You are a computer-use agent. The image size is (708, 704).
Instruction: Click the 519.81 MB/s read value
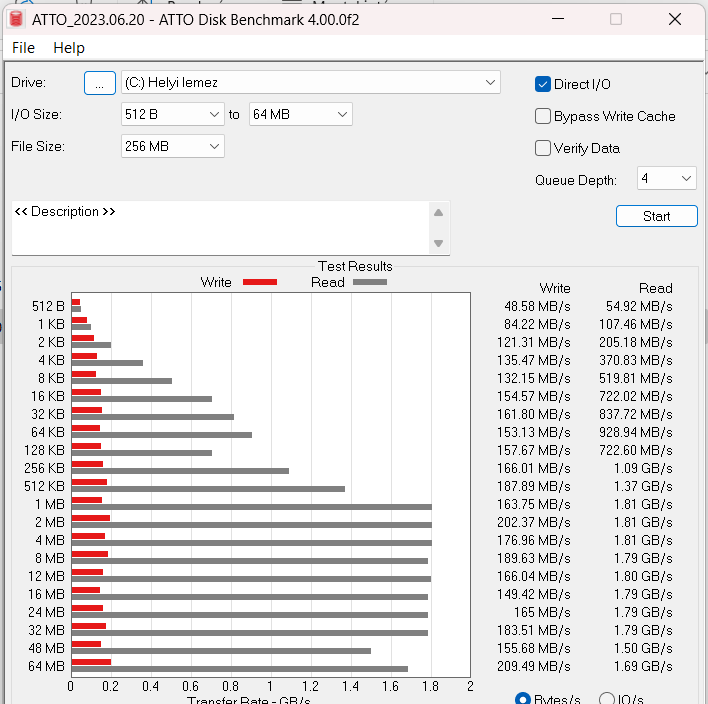[636, 378]
